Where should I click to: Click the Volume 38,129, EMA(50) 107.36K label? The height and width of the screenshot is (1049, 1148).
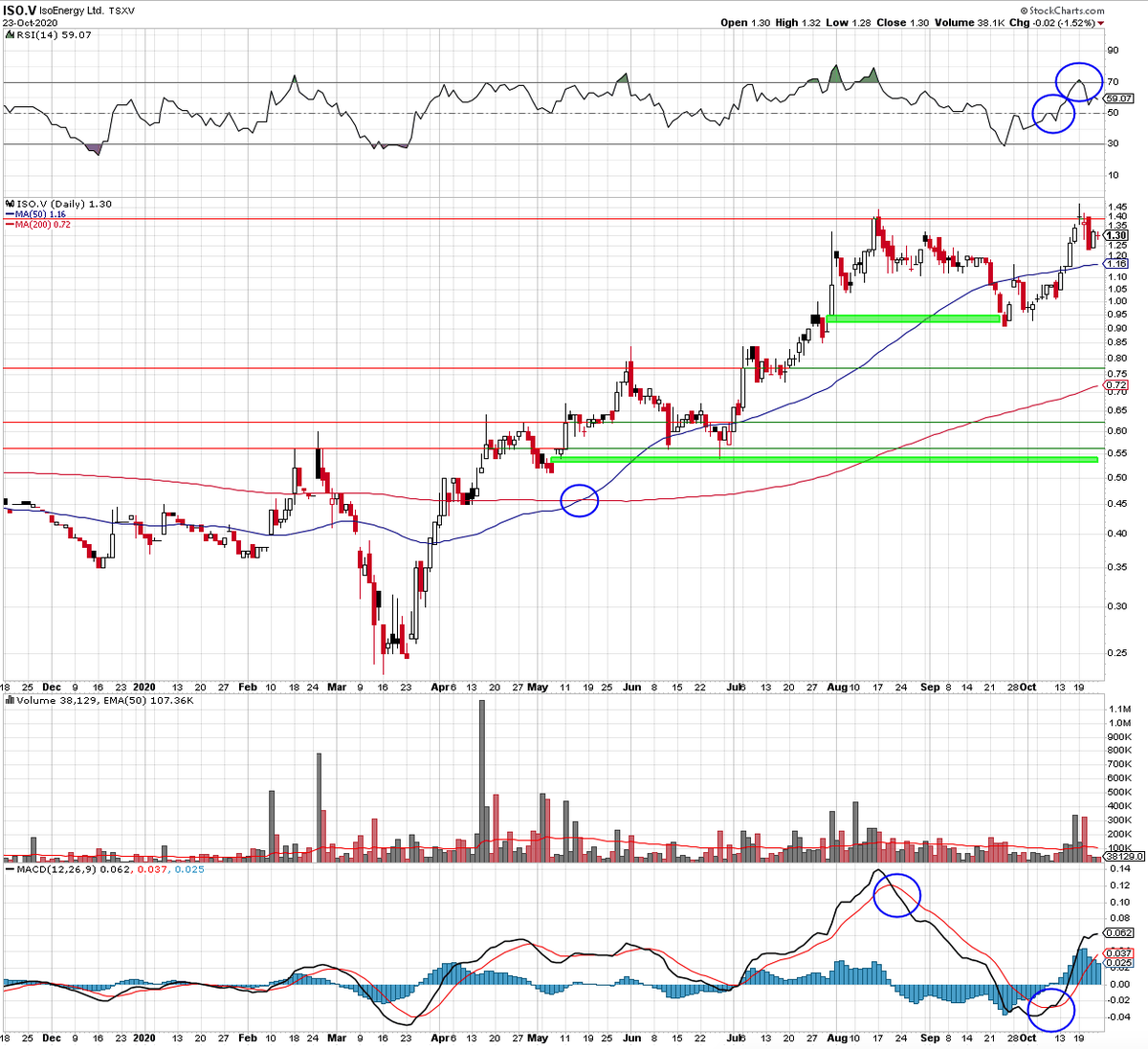(105, 700)
